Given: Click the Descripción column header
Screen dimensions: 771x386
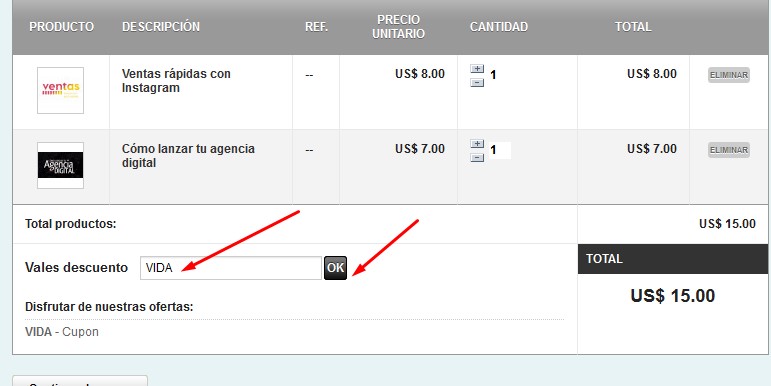Looking at the screenshot, I should pos(161,27).
